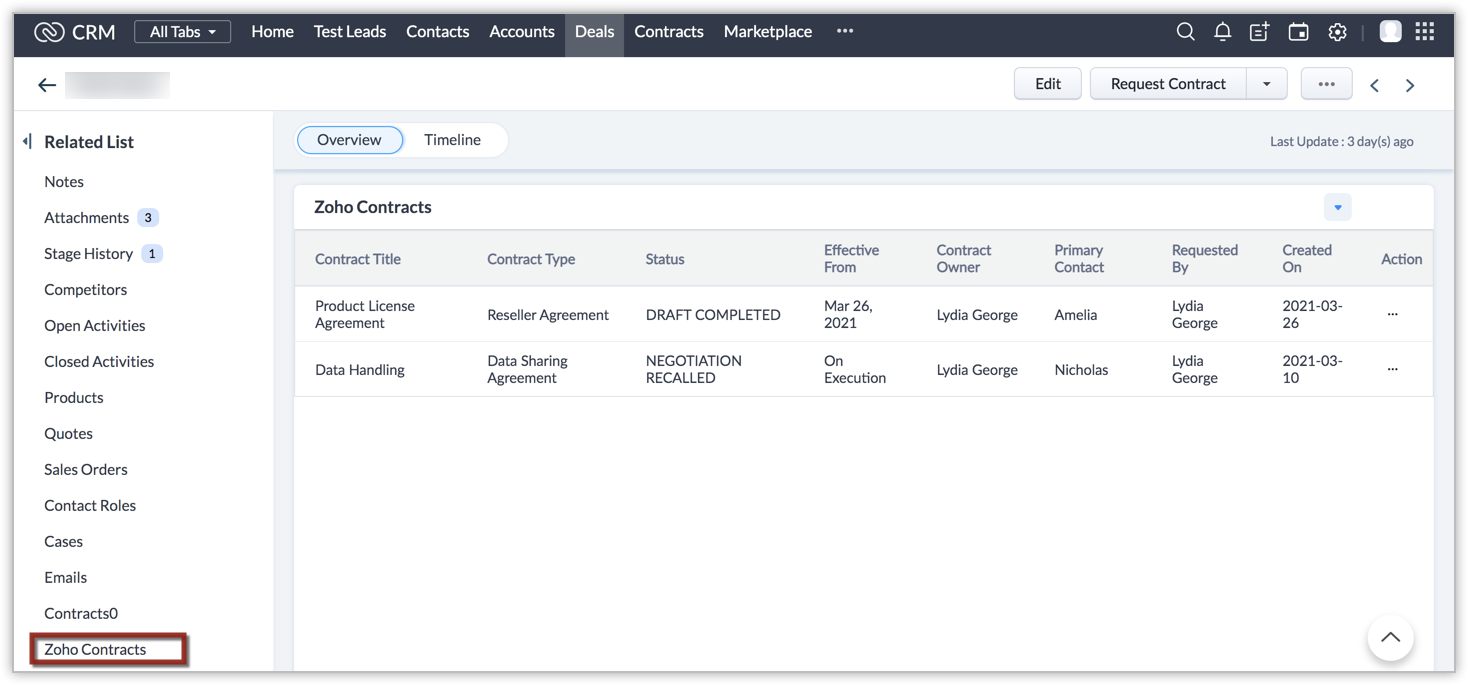This screenshot has width=1468, height=685.
Task: Collapse the Related List sidebar
Action: coord(27,142)
